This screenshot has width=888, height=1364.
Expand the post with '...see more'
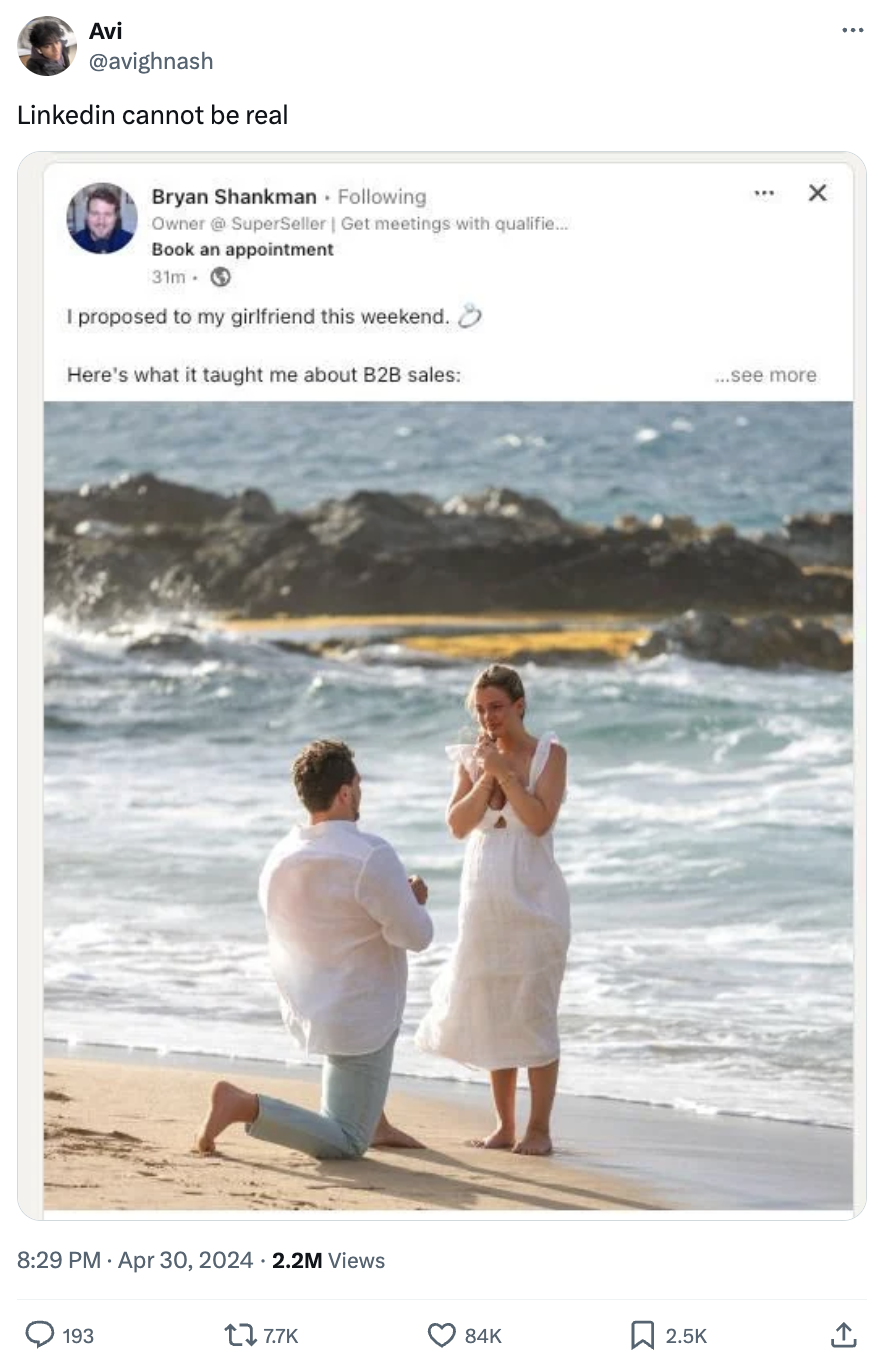coord(765,375)
